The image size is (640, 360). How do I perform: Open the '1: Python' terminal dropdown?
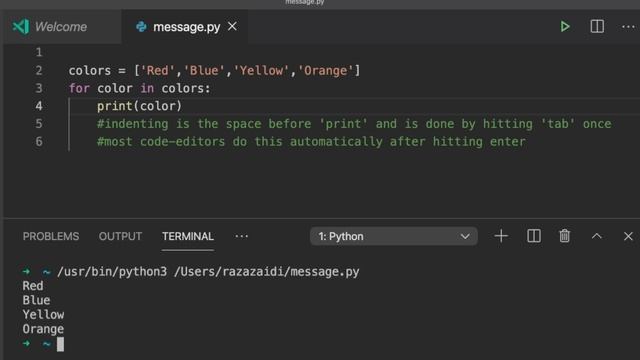pos(393,236)
